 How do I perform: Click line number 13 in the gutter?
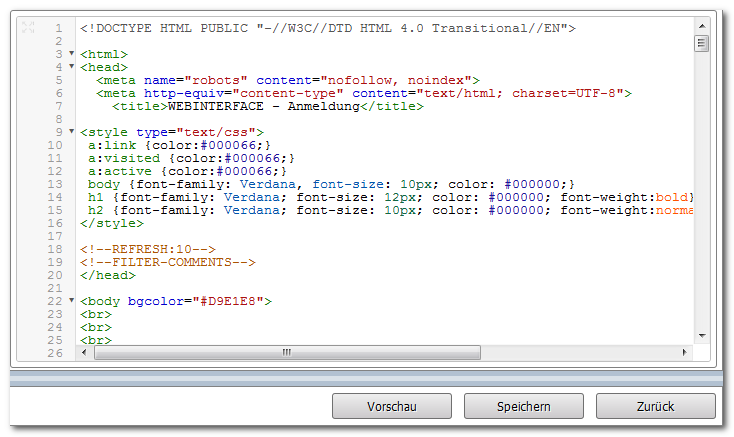click(x=55, y=184)
